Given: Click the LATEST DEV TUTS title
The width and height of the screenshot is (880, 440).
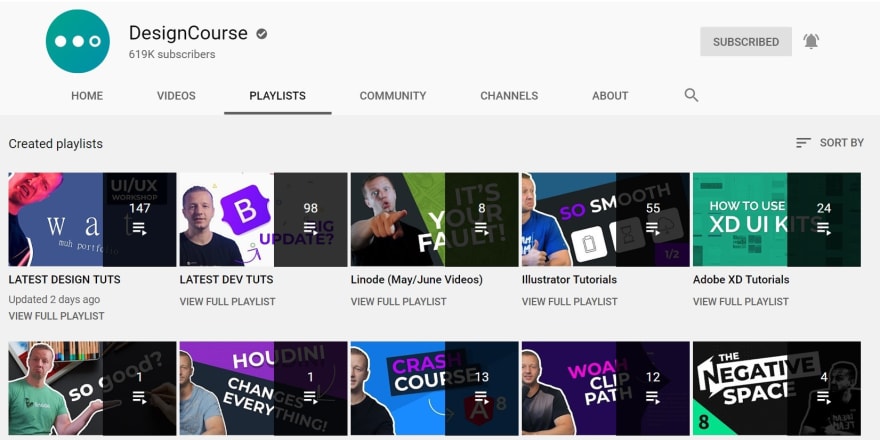Looking at the screenshot, I should point(227,279).
